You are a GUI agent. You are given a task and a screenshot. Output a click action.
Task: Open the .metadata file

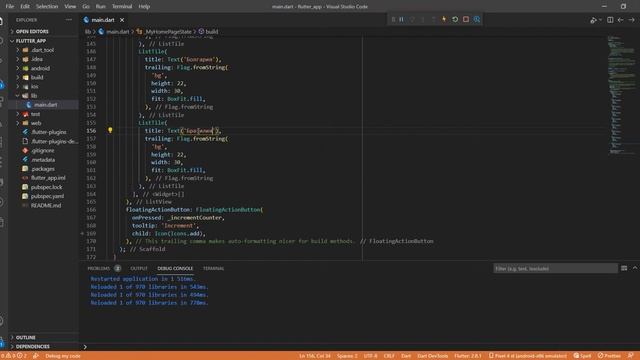pyautogui.click(x=43, y=160)
